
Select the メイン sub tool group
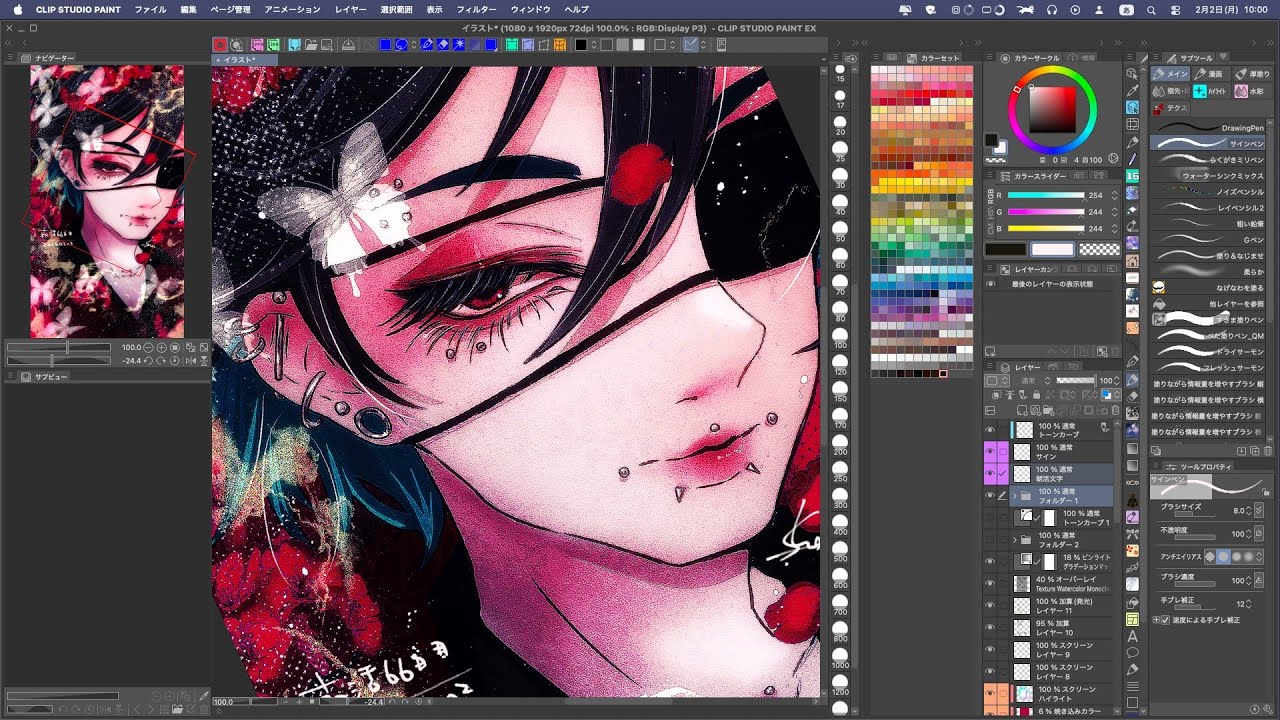click(1171, 74)
